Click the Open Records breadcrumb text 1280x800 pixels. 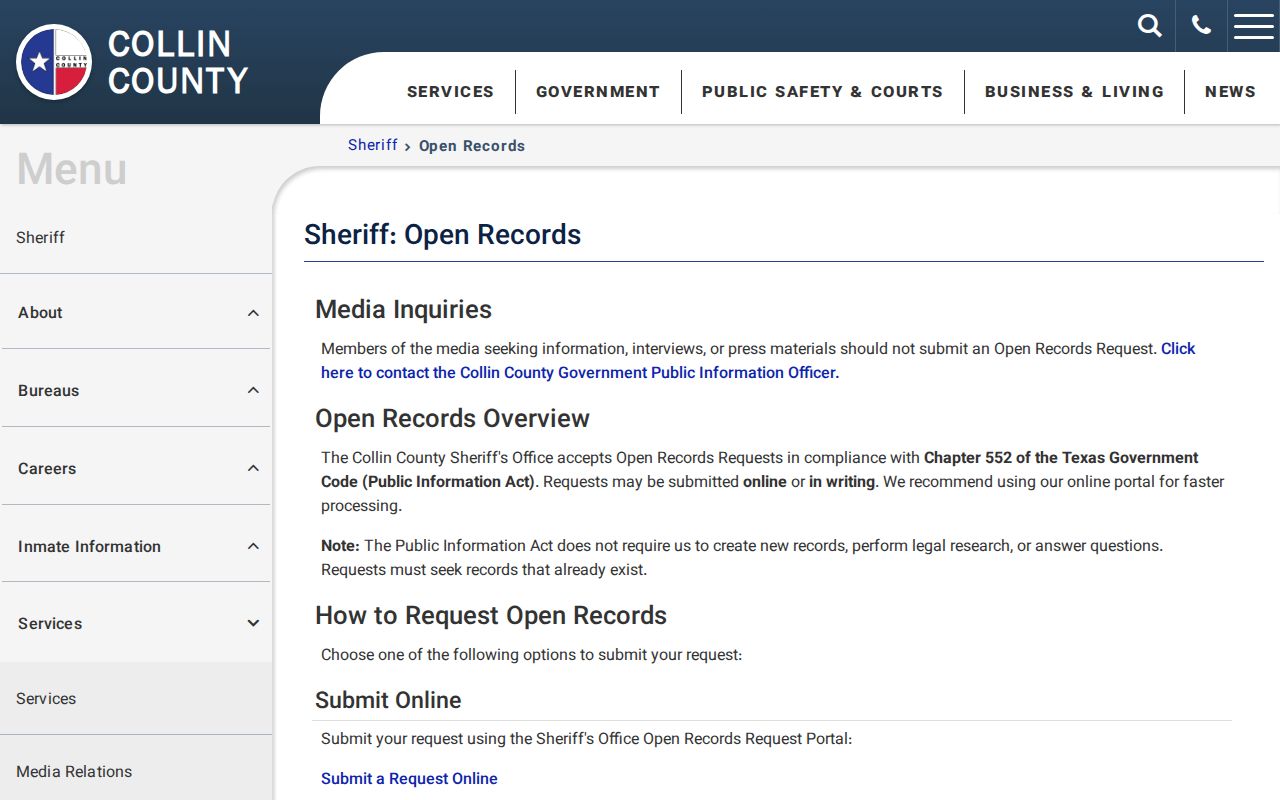(472, 145)
